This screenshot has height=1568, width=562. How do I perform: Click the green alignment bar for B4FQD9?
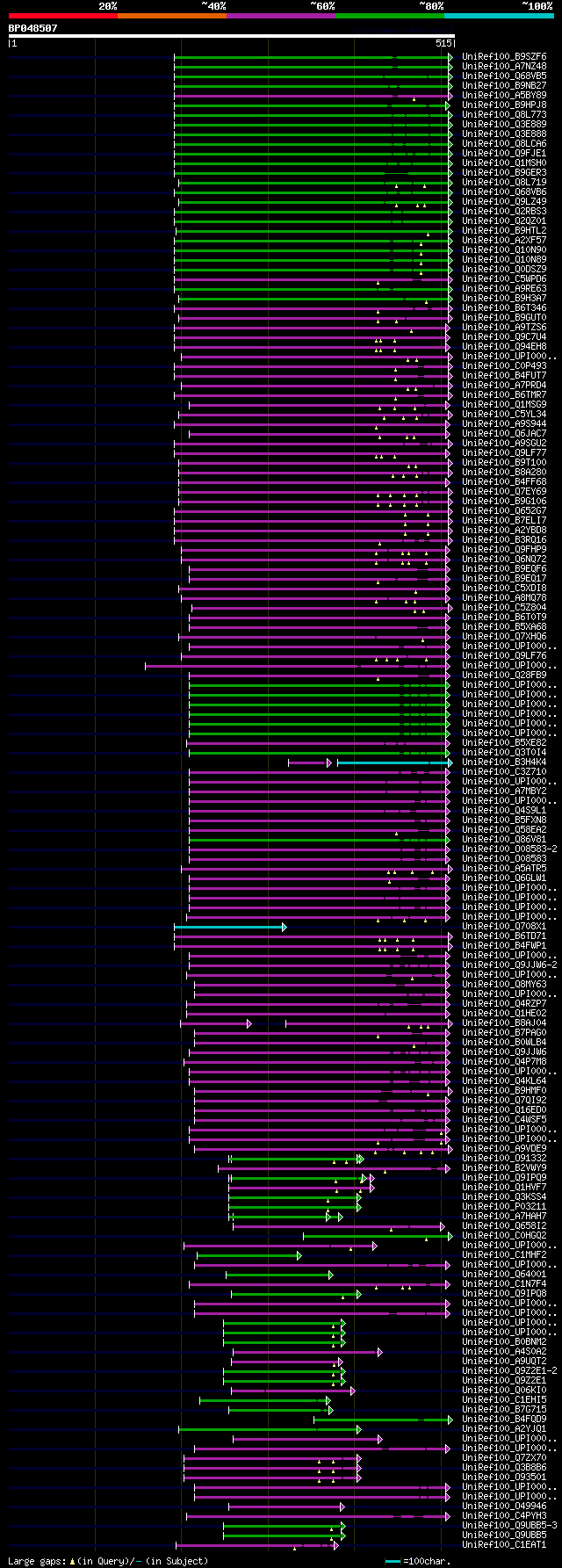coord(383,1420)
